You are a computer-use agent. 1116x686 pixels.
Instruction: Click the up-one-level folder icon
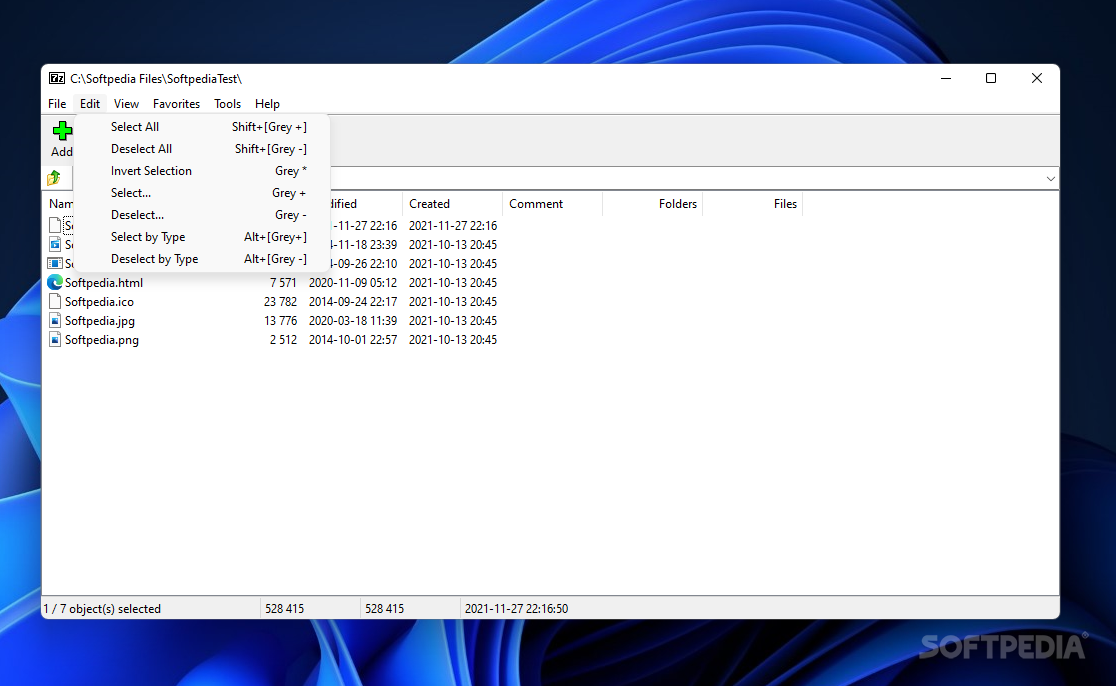[54, 178]
